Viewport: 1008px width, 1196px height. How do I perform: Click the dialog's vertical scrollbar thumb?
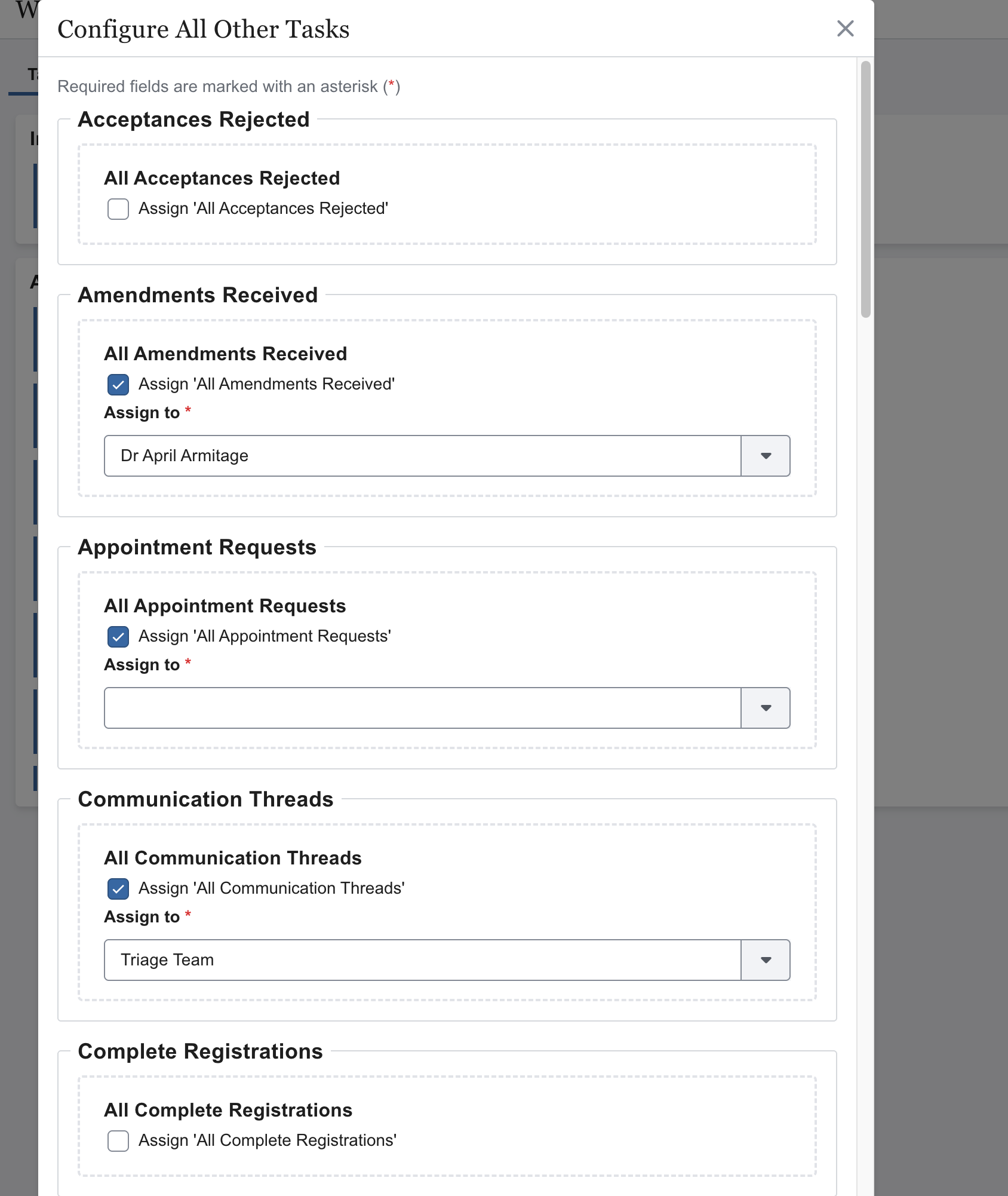tap(865, 189)
